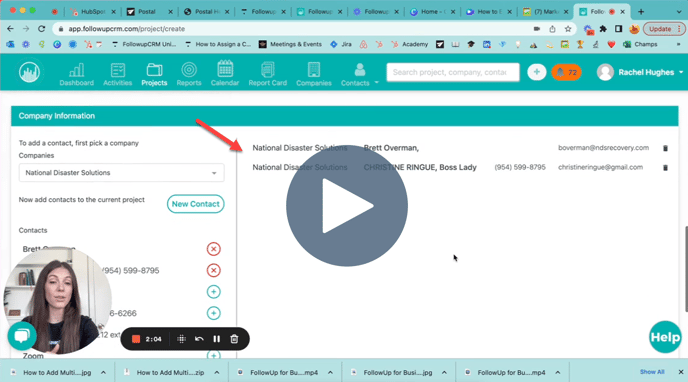Restart recording with the undo arrow
Screen dimensions: 688x382
199,339
